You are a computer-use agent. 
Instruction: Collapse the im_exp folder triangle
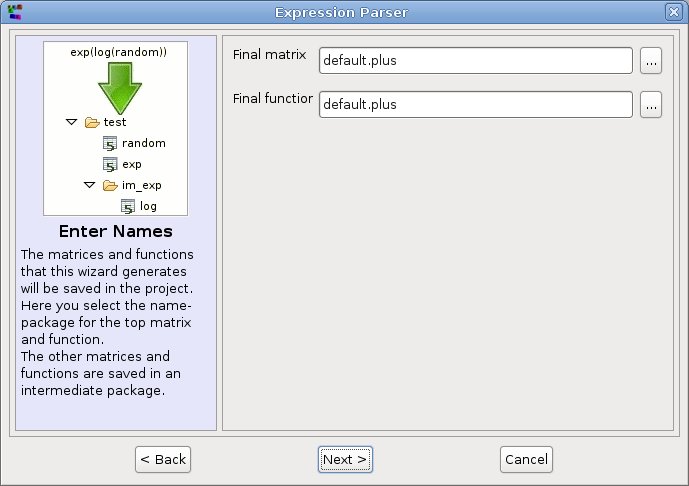pos(89,185)
